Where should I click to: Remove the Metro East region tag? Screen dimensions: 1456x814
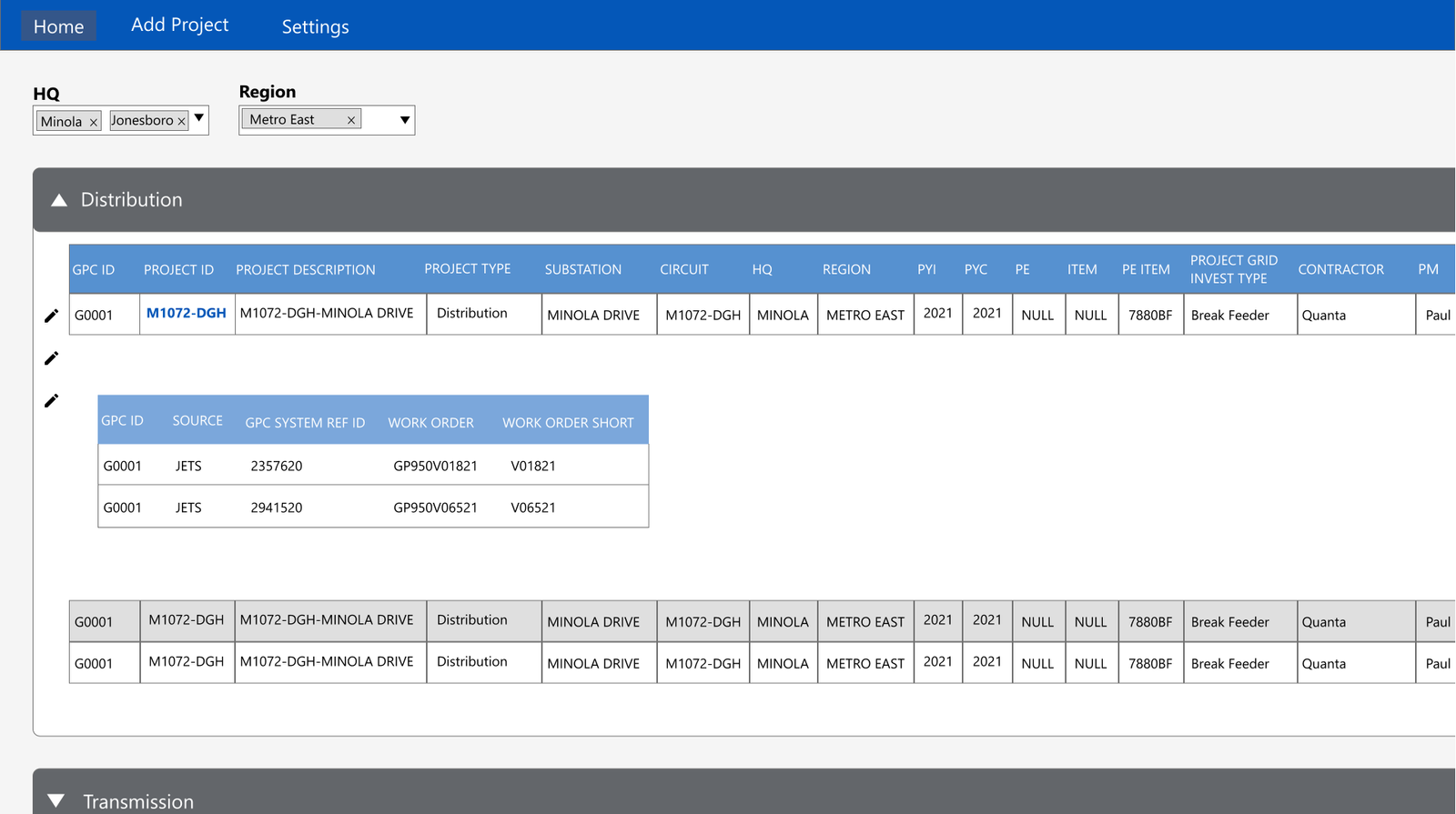click(x=351, y=120)
